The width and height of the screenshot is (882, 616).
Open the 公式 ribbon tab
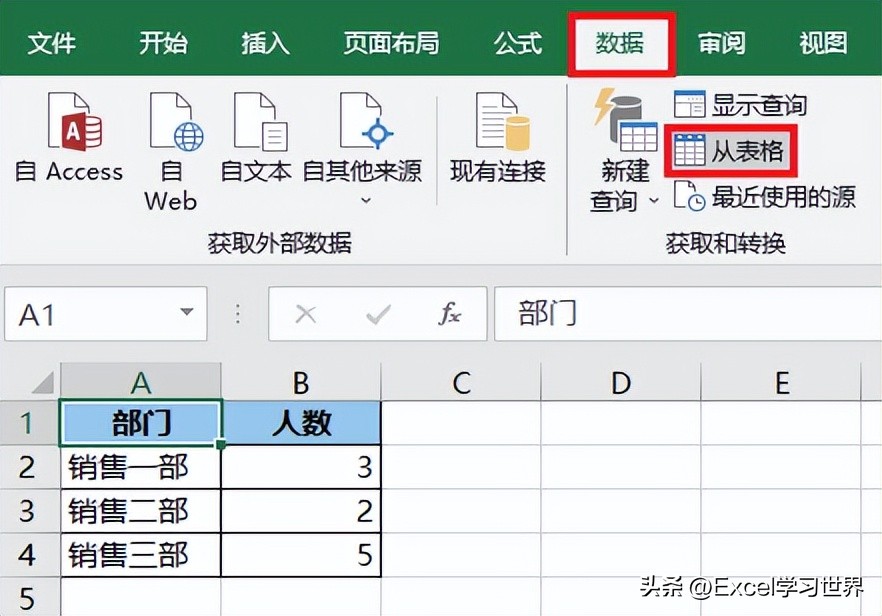click(x=518, y=43)
